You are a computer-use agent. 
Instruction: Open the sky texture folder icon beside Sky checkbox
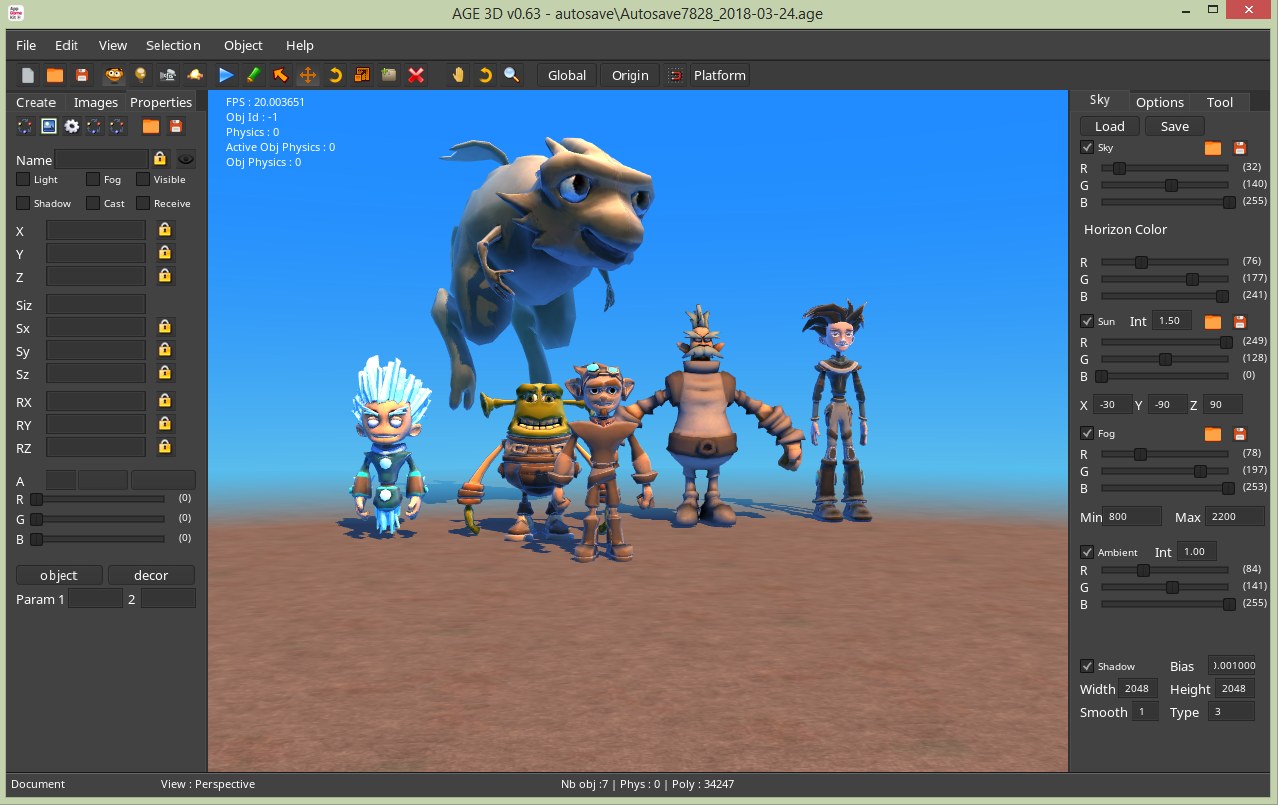pyautogui.click(x=1213, y=148)
